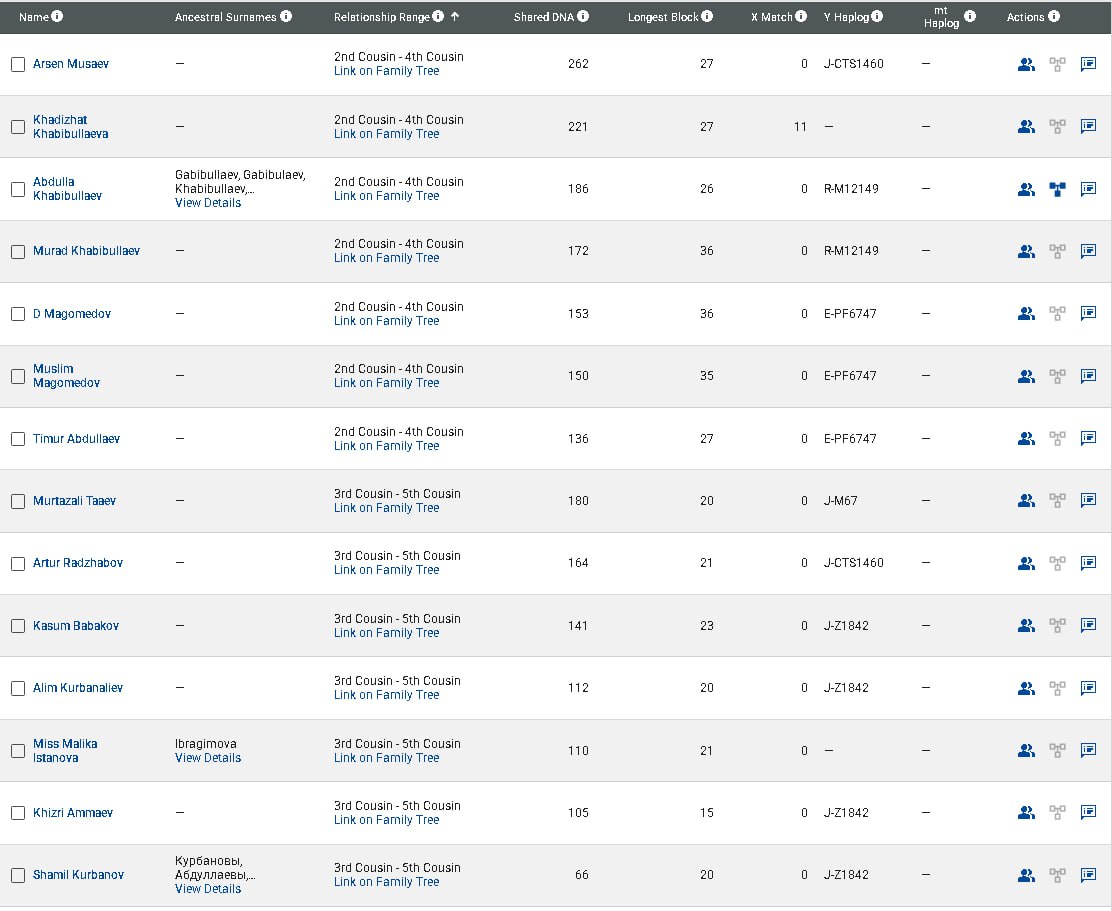Click In Common With icon for Alim Kurbanaliev

pos(1026,688)
